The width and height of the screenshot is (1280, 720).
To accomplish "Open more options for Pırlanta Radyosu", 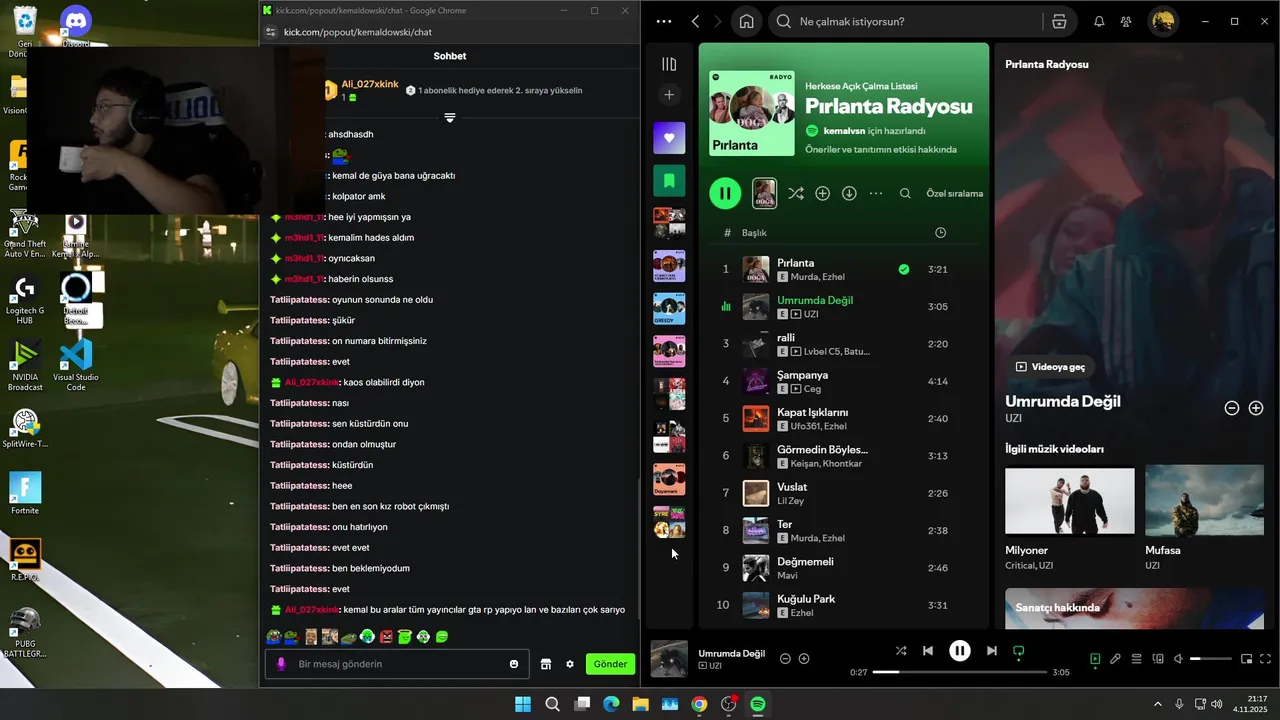I will 876,193.
